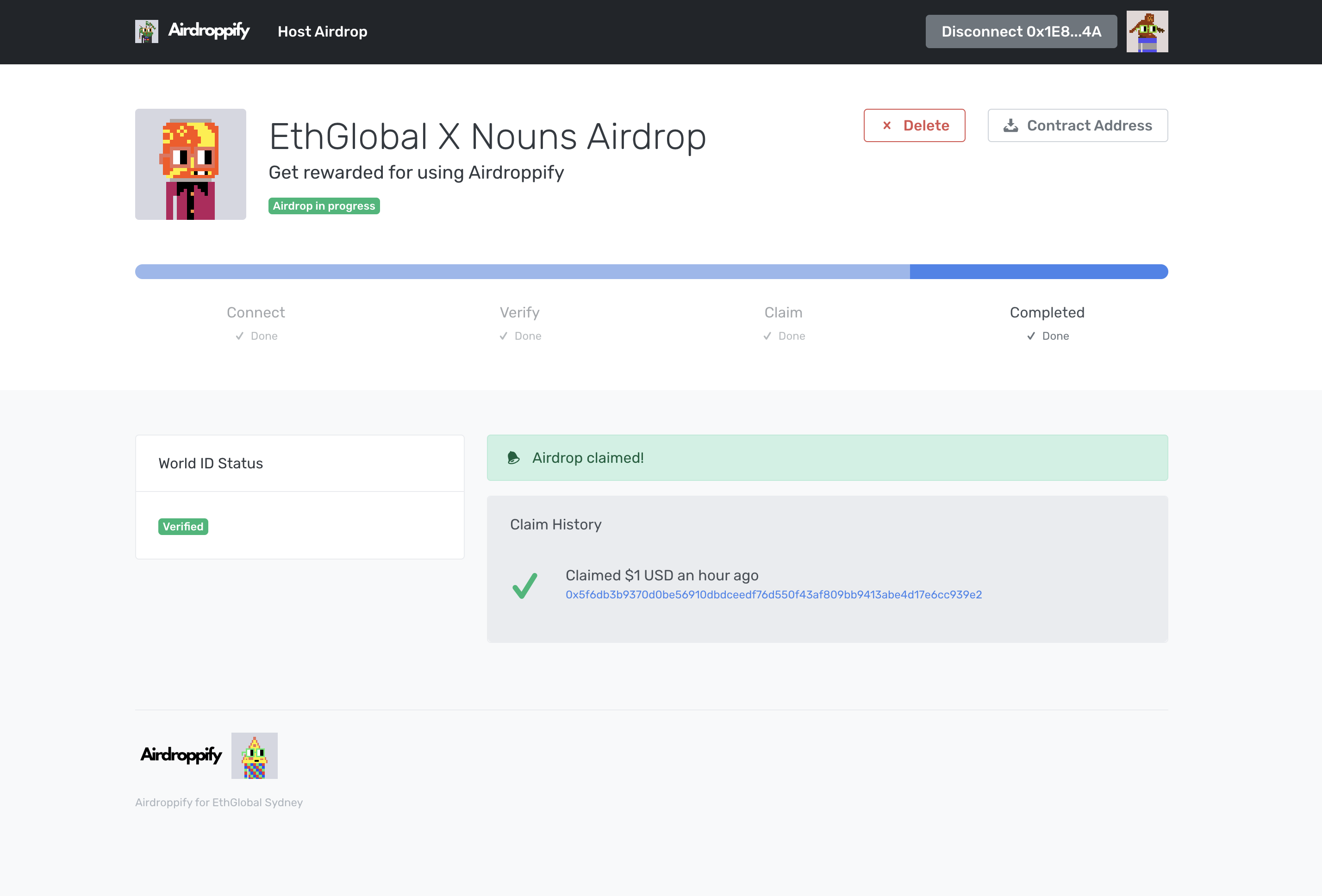Click the Airdroppify logo icon in navbar
This screenshot has height=896, width=1322.
146,31
